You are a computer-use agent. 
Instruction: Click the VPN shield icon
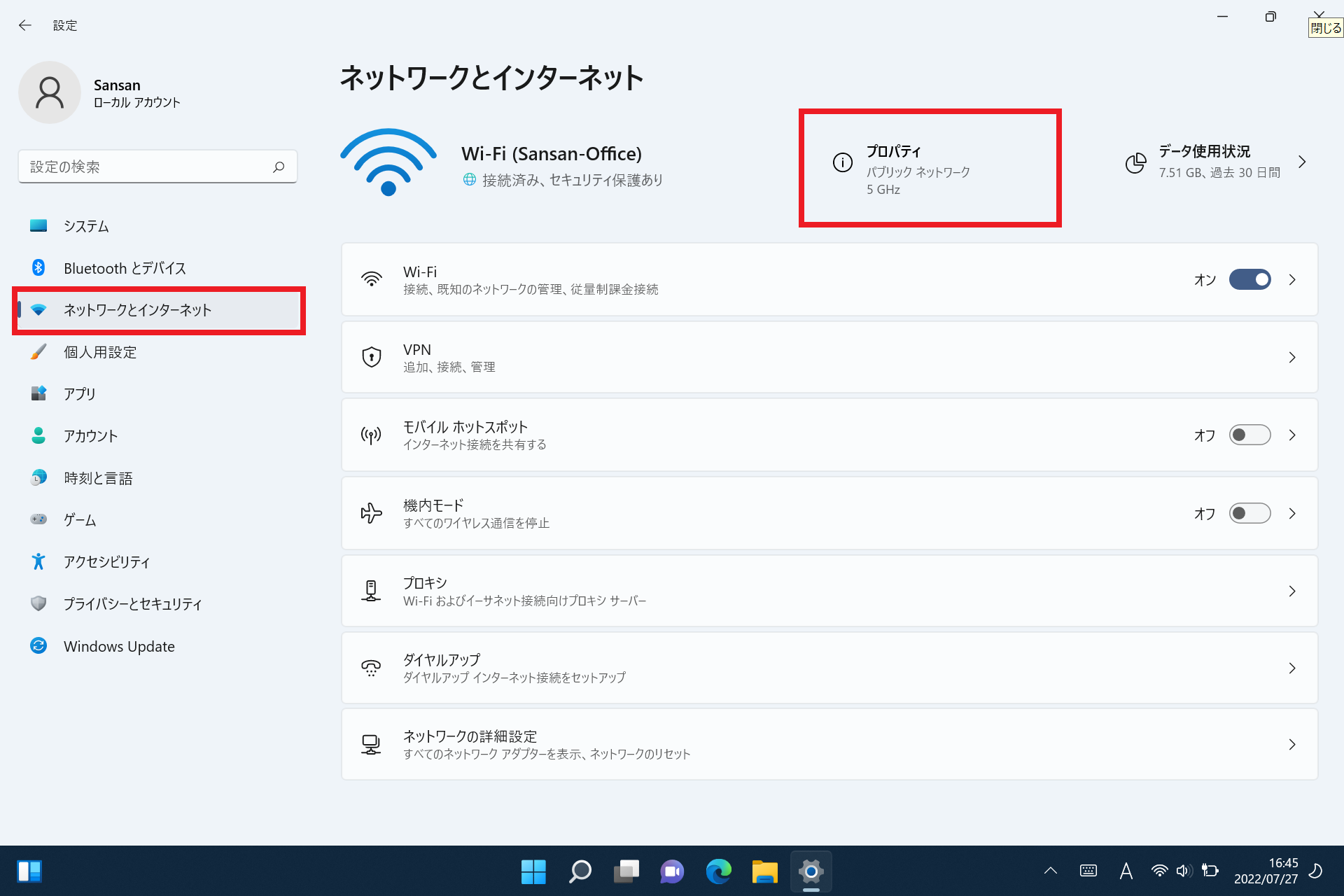[371, 357]
